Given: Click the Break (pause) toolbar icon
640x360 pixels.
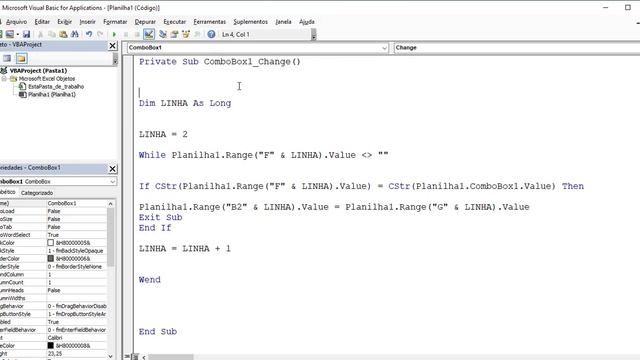Looking at the screenshot, I should click(x=126, y=34).
